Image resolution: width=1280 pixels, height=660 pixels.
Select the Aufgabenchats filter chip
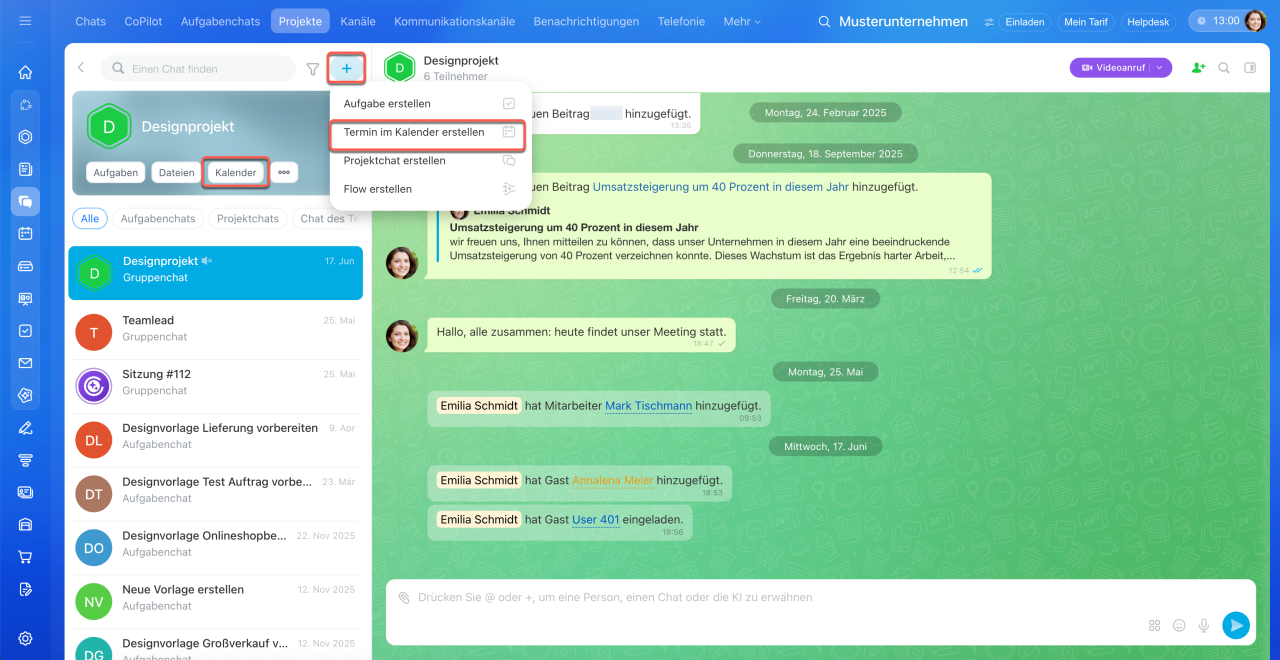(158, 218)
